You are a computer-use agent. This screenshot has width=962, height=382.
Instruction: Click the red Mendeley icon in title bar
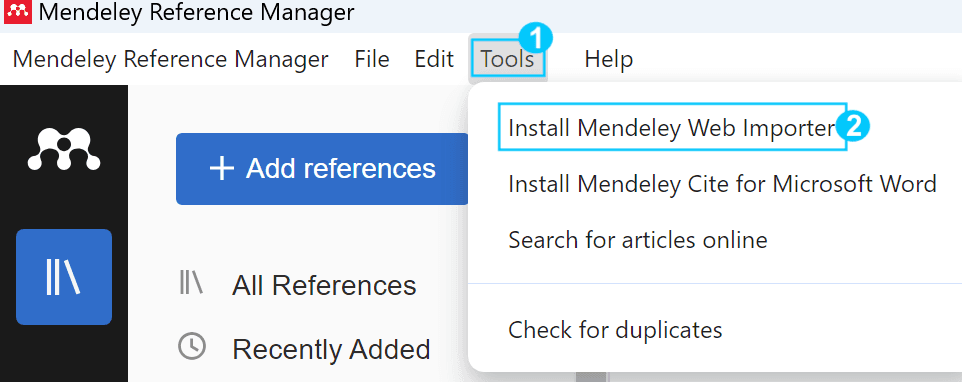[17, 12]
